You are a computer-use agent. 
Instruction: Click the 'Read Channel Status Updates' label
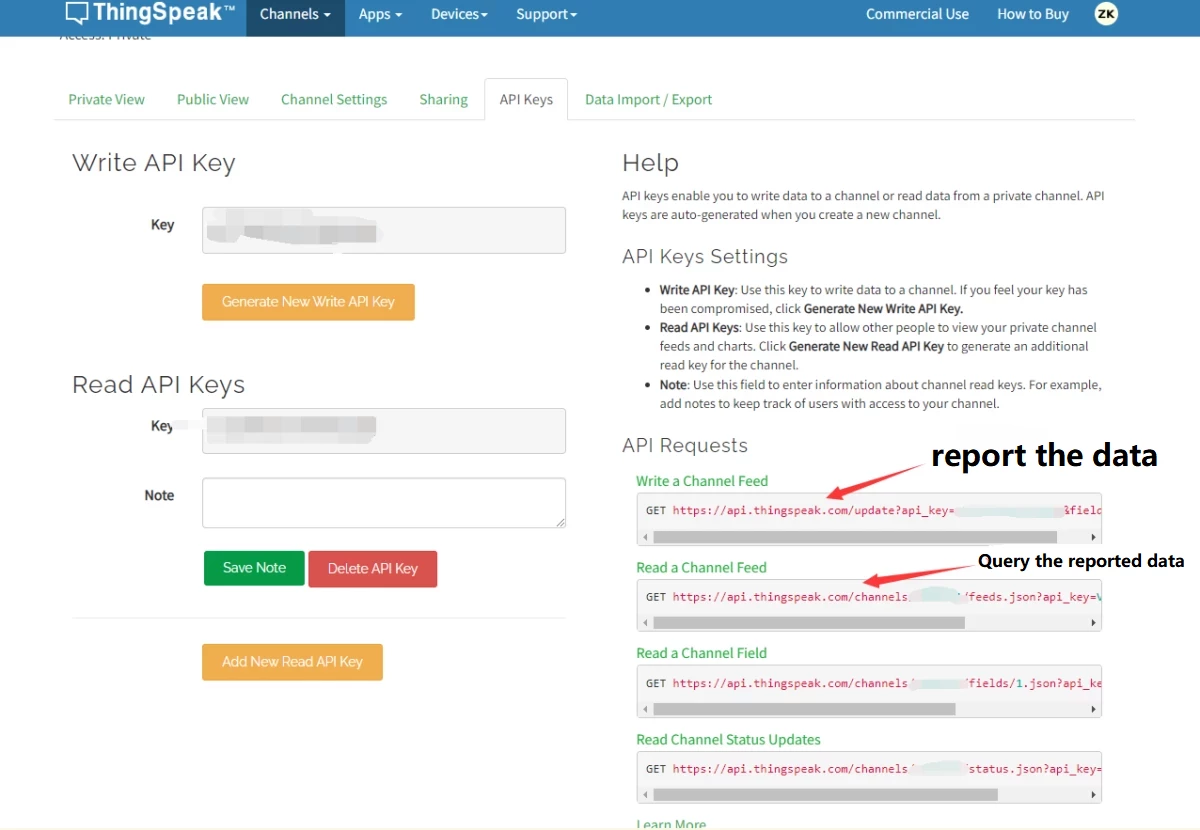tap(728, 740)
